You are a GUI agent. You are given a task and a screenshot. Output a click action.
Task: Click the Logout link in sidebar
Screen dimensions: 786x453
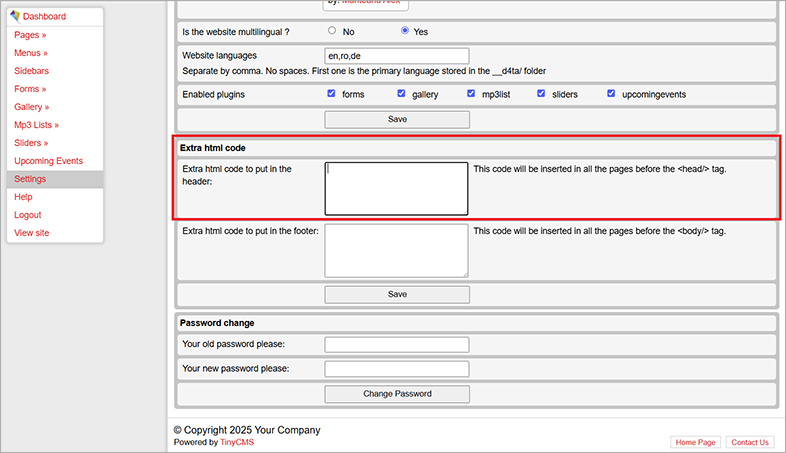pyautogui.click(x=28, y=215)
